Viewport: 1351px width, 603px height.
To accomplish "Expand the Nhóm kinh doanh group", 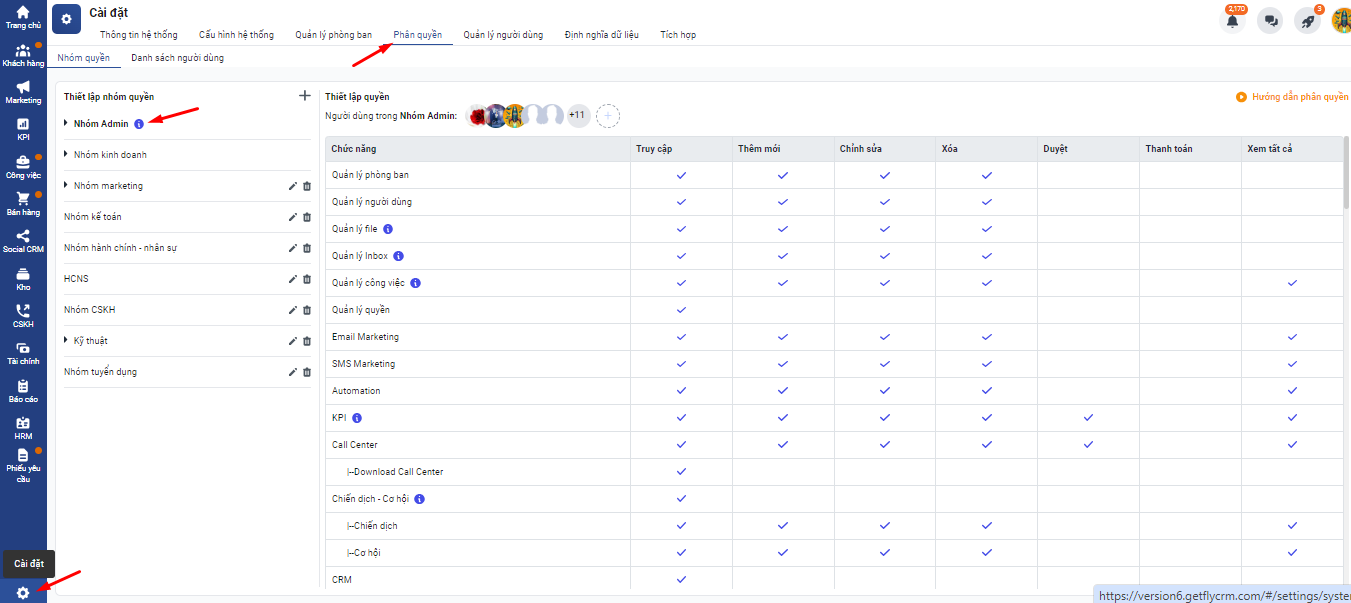I will click(x=66, y=155).
